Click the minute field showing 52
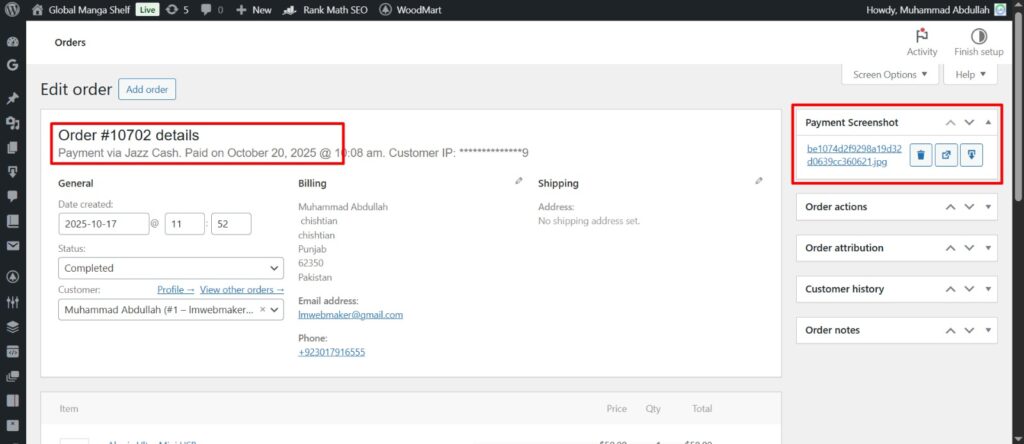The height and width of the screenshot is (444, 1024). [231, 224]
